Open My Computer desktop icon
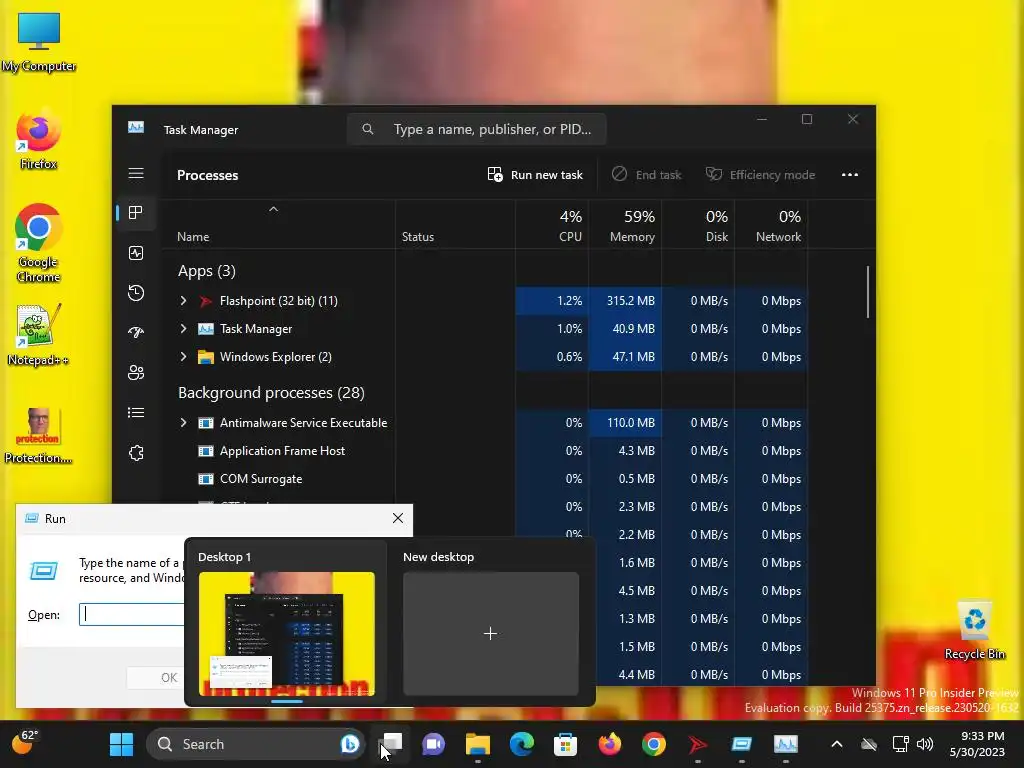The height and width of the screenshot is (768, 1024). click(39, 42)
